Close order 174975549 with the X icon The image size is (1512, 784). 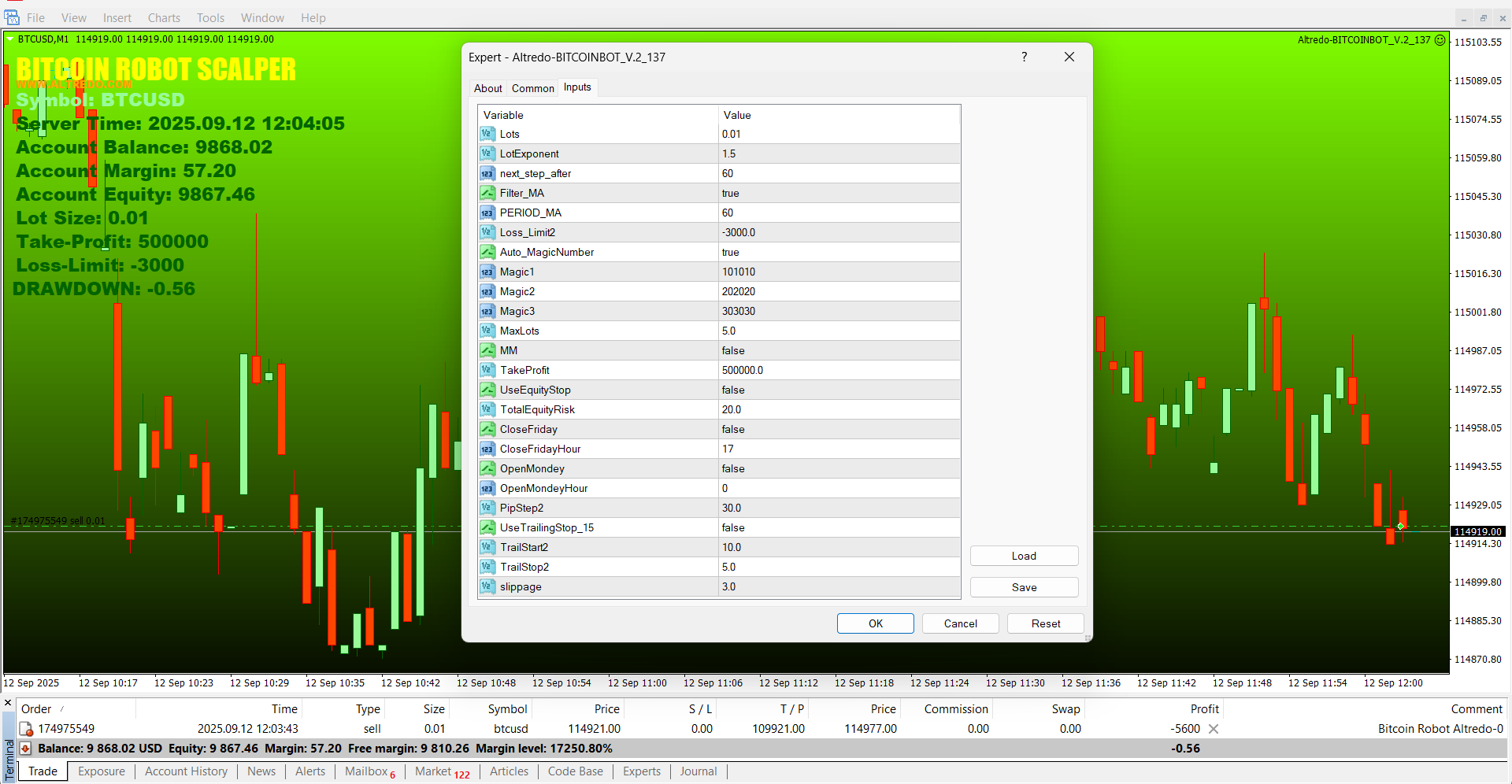[x=1214, y=729]
